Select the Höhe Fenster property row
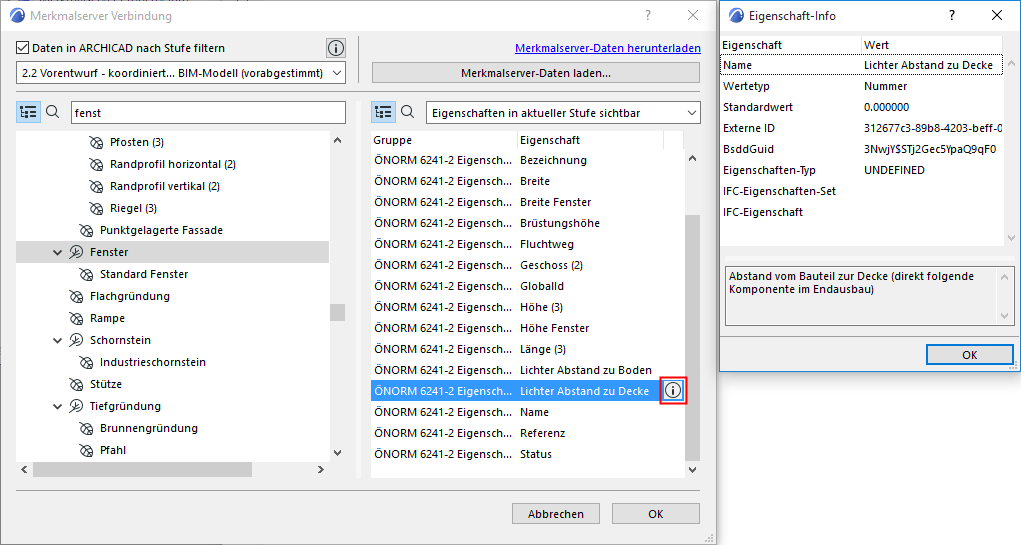1021x545 pixels. pyautogui.click(x=527, y=328)
